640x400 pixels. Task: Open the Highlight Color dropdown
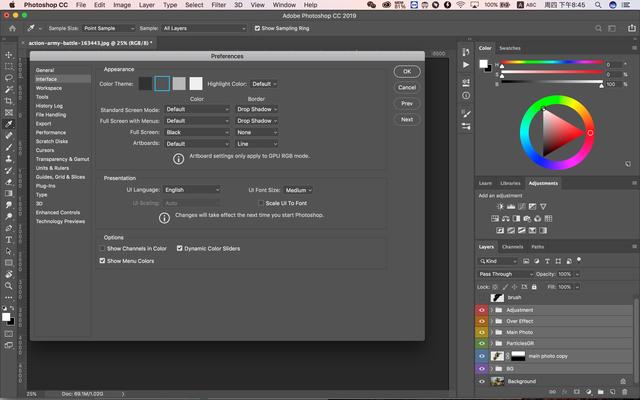point(264,84)
